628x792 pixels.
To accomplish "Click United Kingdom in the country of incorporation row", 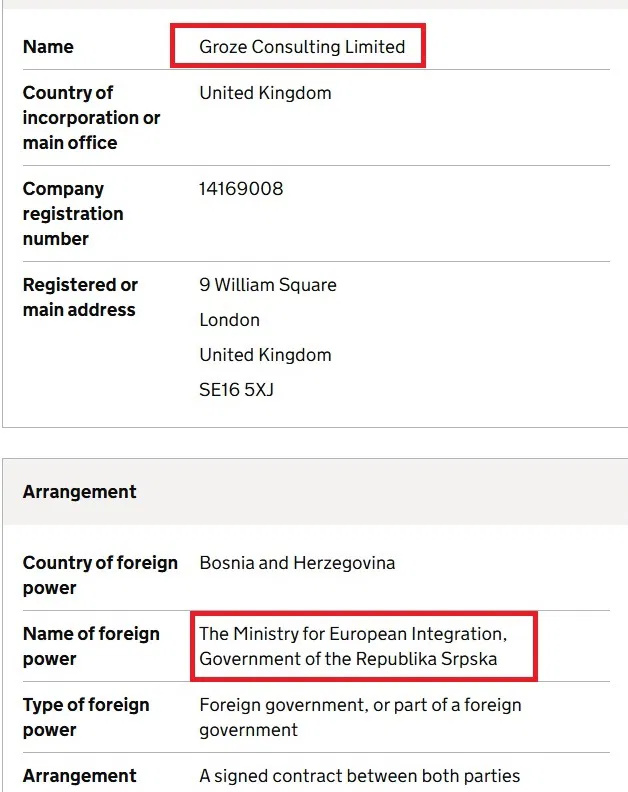I will tap(265, 93).
